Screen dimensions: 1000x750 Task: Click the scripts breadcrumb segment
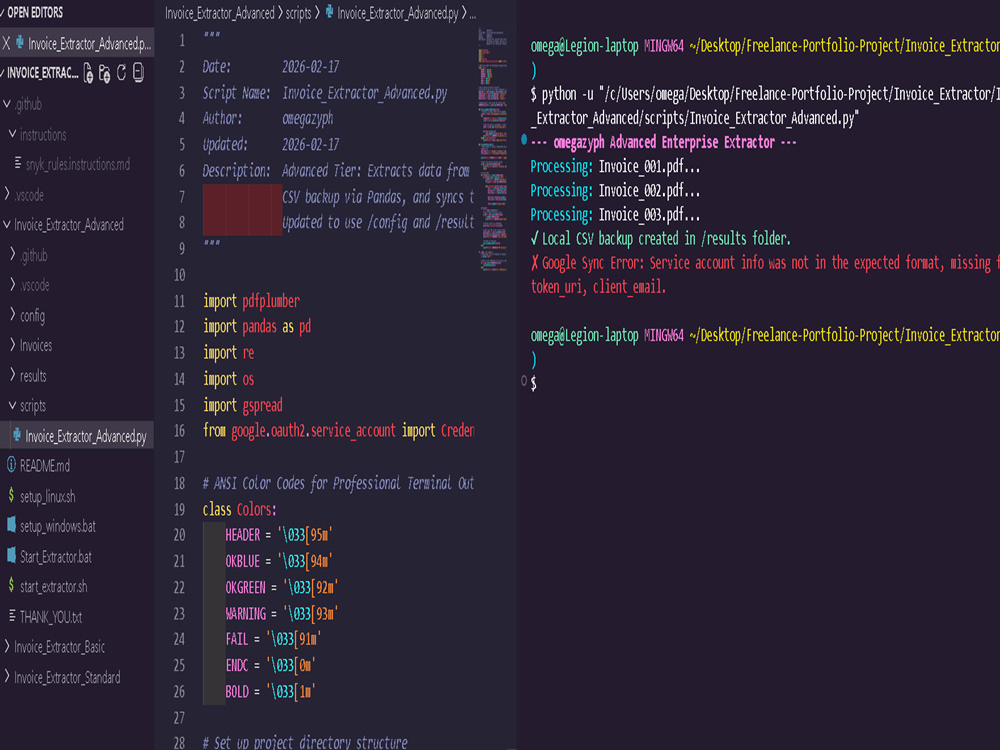(x=298, y=13)
